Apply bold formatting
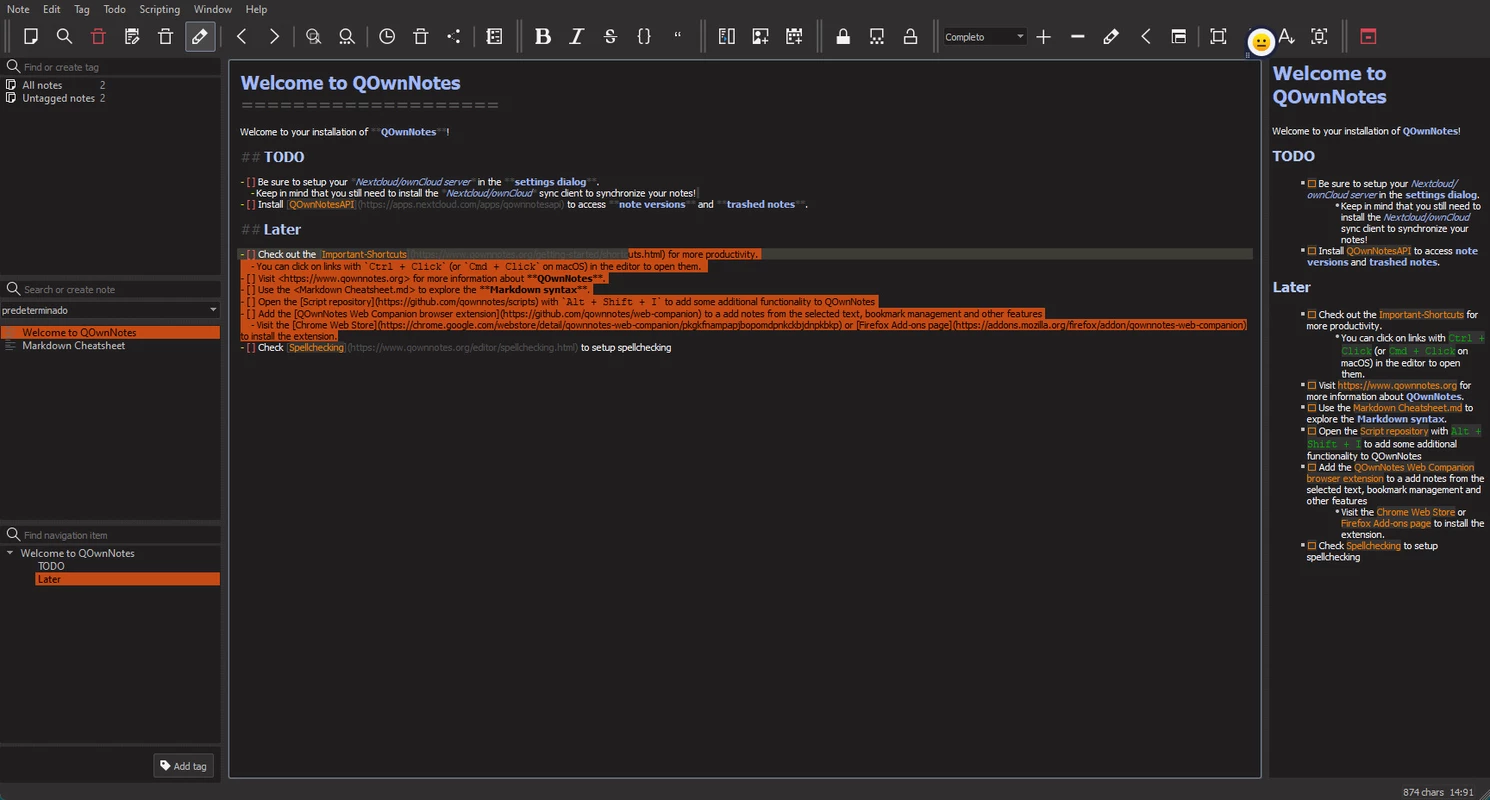 [543, 37]
